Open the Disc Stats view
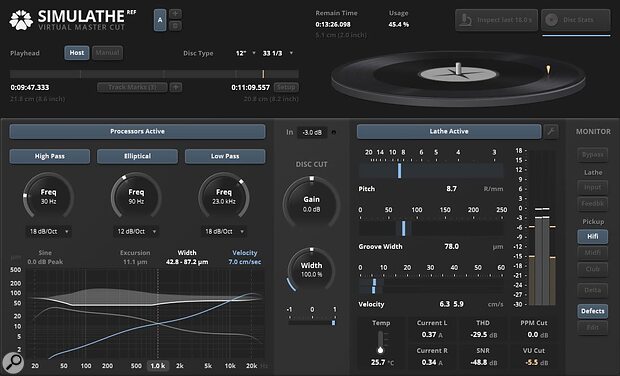 pyautogui.click(x=576, y=20)
